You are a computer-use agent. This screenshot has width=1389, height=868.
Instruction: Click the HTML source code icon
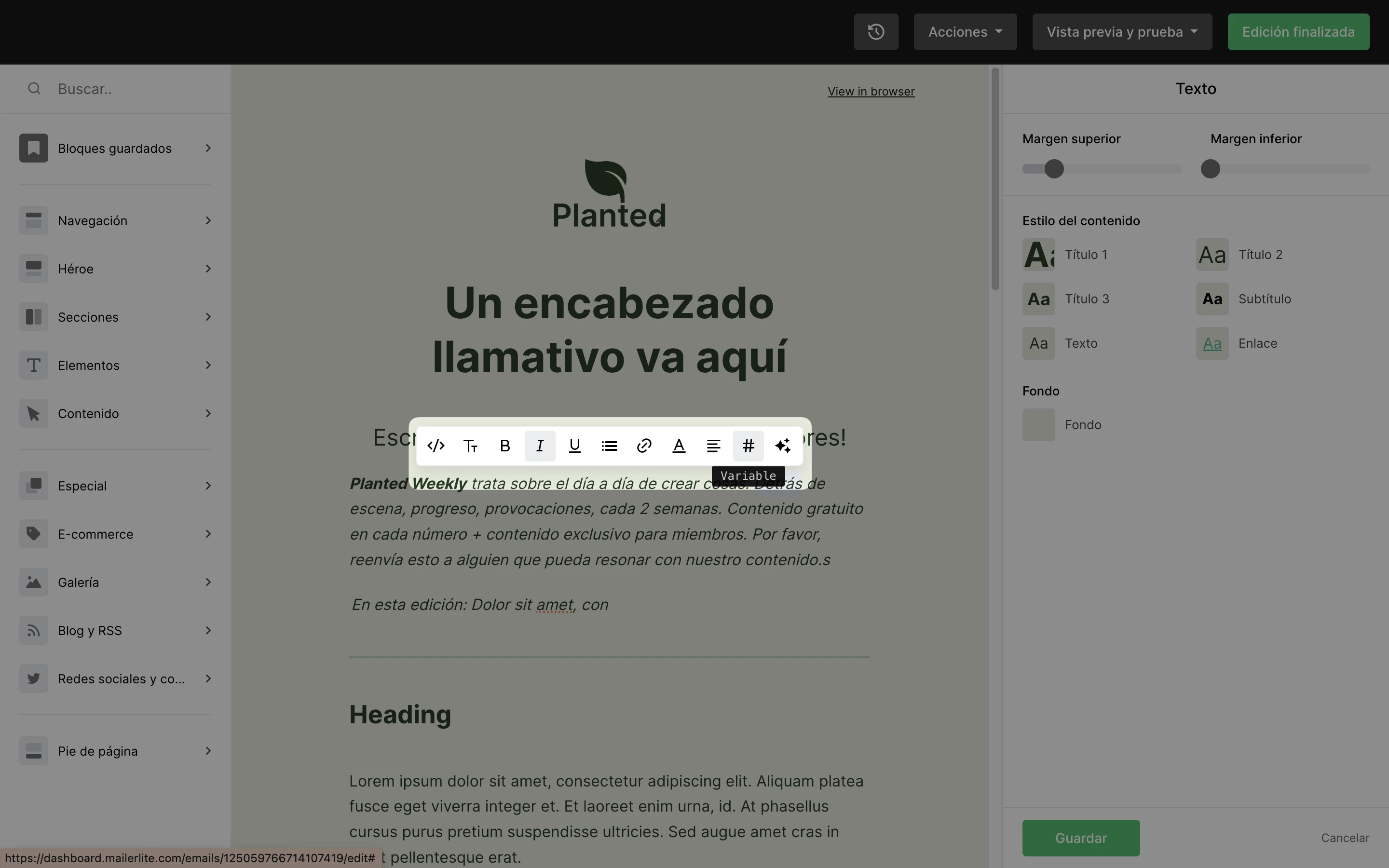click(436, 446)
